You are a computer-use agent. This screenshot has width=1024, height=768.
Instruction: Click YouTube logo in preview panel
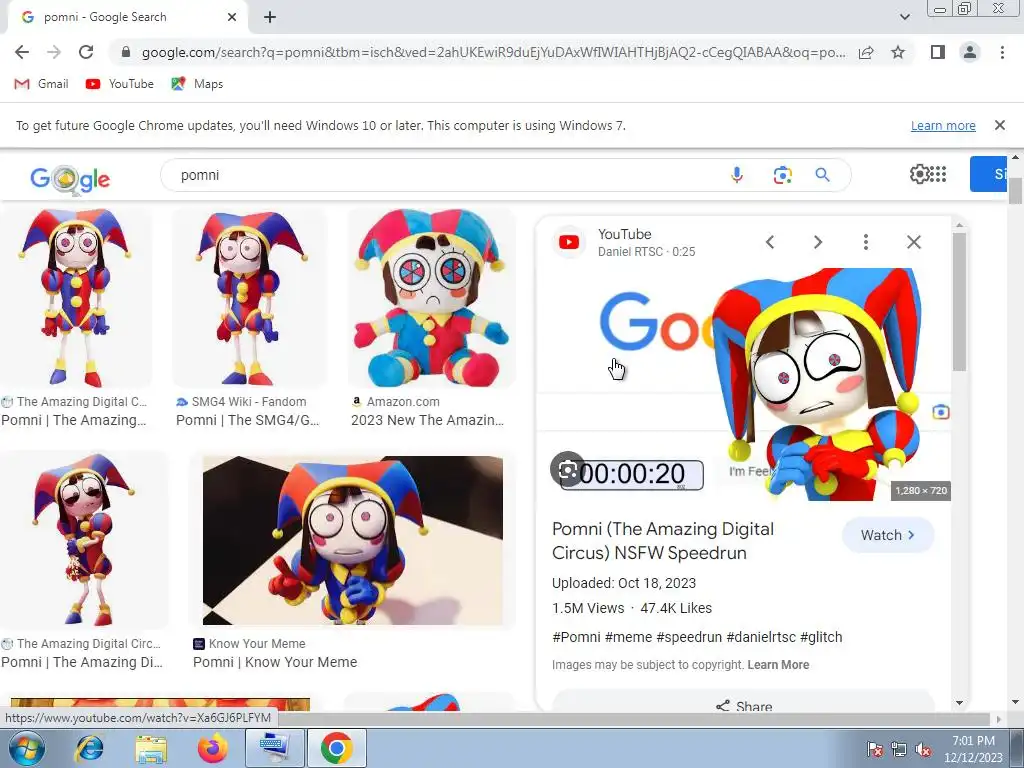(569, 242)
